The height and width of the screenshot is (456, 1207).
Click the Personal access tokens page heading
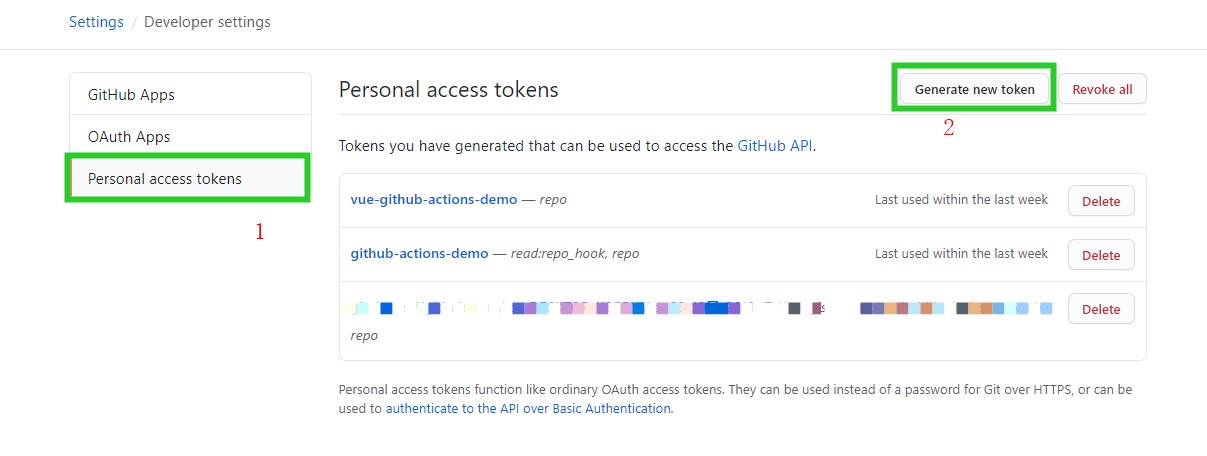point(448,90)
